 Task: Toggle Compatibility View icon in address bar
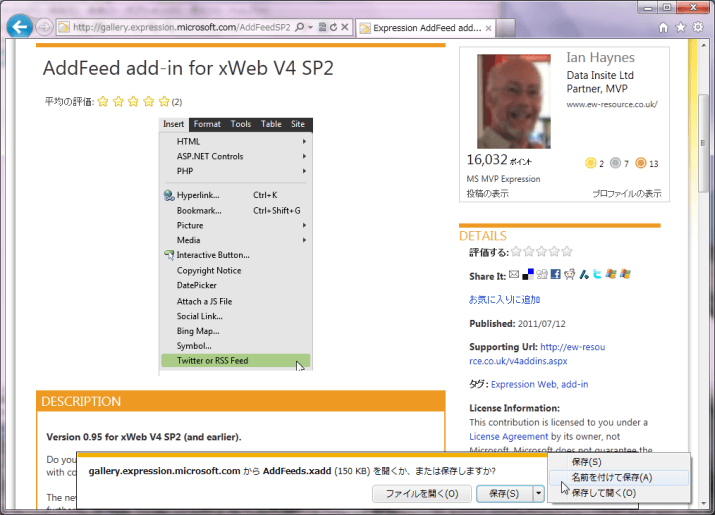322,27
